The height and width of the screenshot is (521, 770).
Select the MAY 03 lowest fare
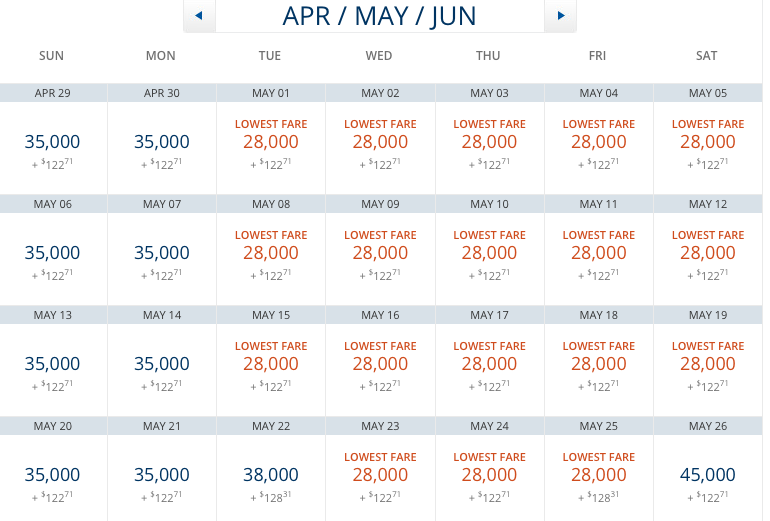[x=489, y=142]
